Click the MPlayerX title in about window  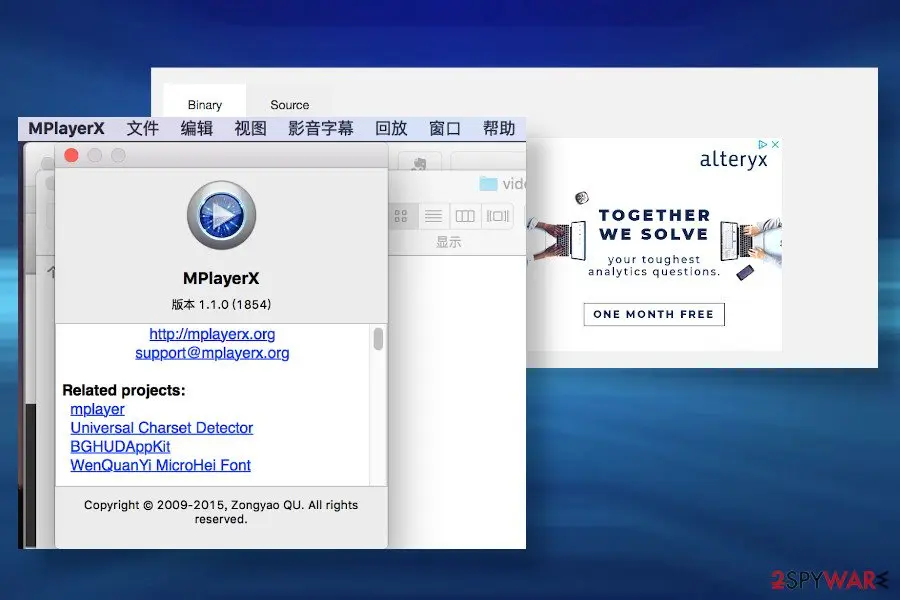(222, 278)
